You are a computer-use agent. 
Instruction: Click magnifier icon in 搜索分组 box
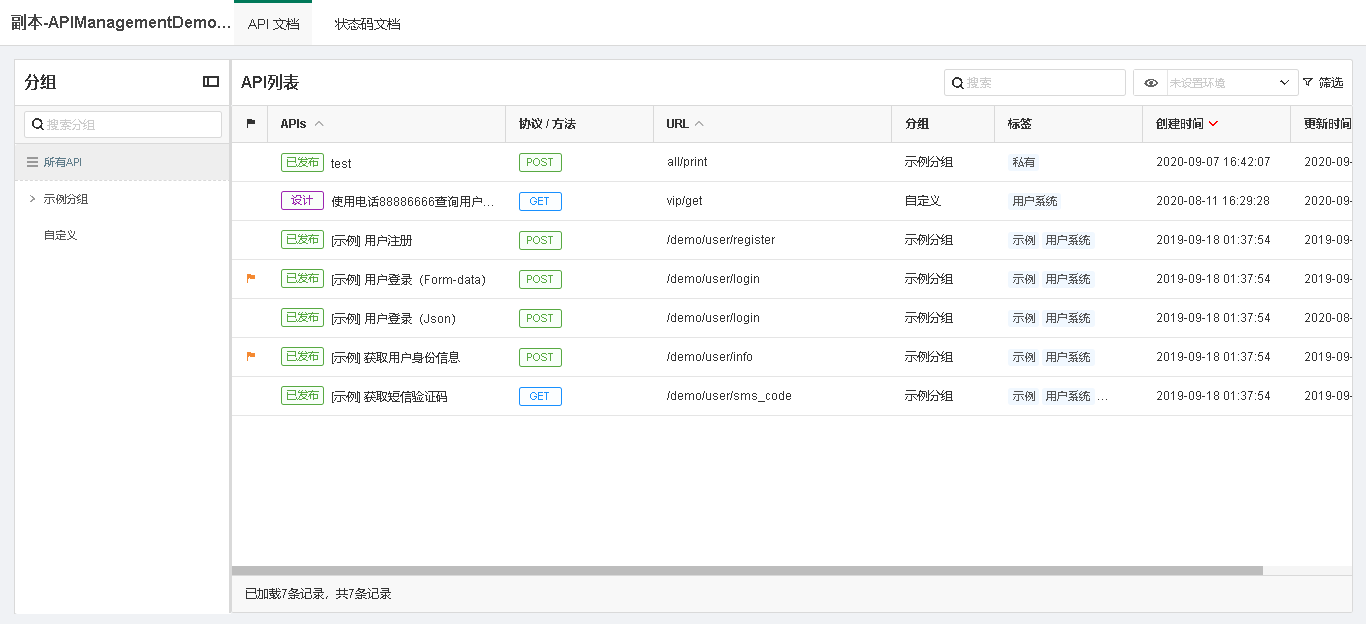pos(37,125)
